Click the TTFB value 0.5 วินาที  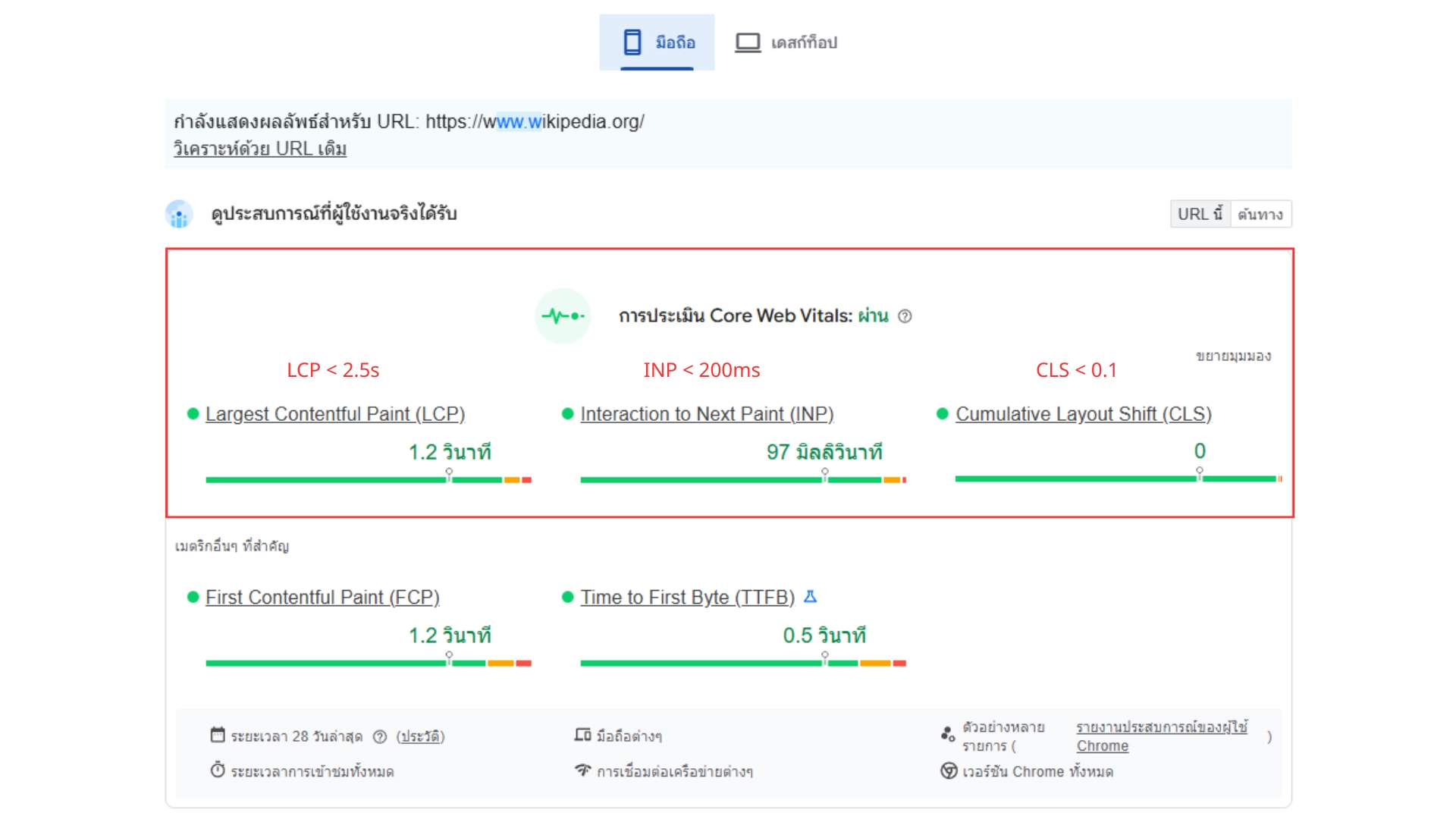click(825, 635)
